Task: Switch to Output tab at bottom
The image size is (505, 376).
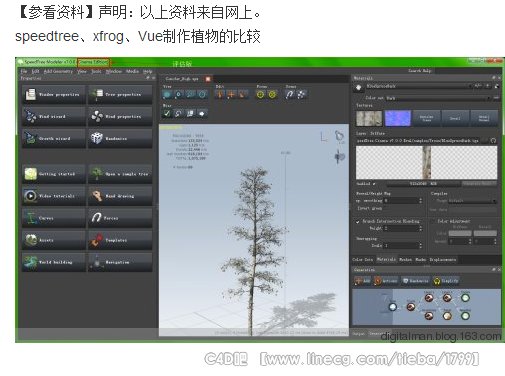Action: click(x=359, y=333)
